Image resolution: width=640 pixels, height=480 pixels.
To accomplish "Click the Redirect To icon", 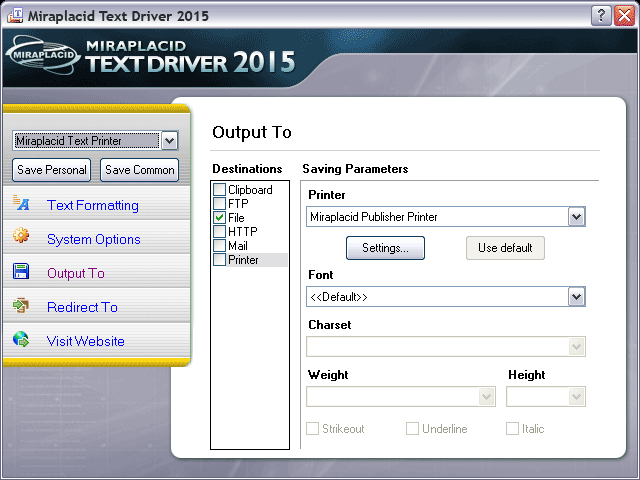I will (x=21, y=305).
